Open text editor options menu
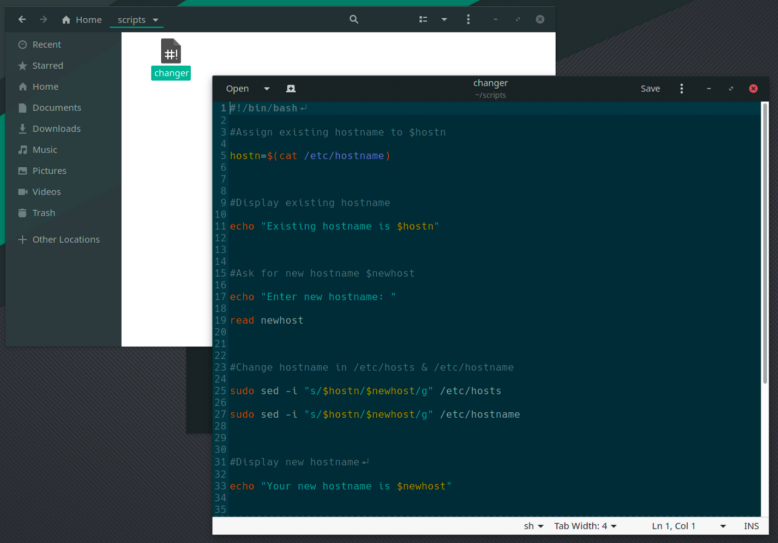The height and width of the screenshot is (543, 778). click(681, 88)
